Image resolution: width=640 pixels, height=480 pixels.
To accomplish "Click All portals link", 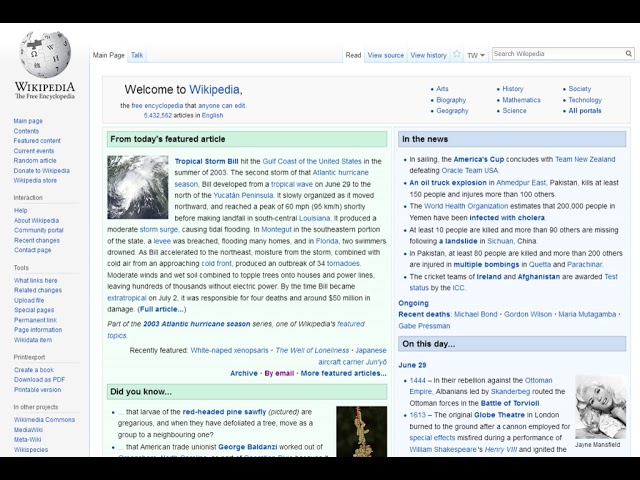I will [x=585, y=111].
